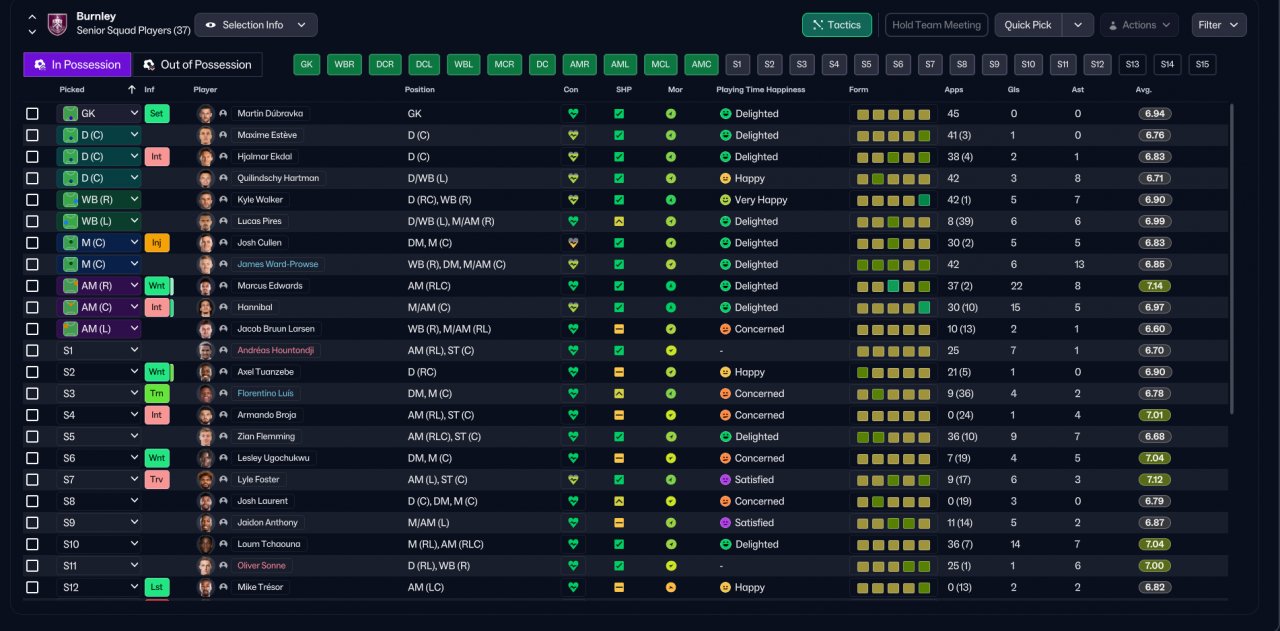Select the In Possession tab
The width and height of the screenshot is (1280, 631).
point(77,65)
